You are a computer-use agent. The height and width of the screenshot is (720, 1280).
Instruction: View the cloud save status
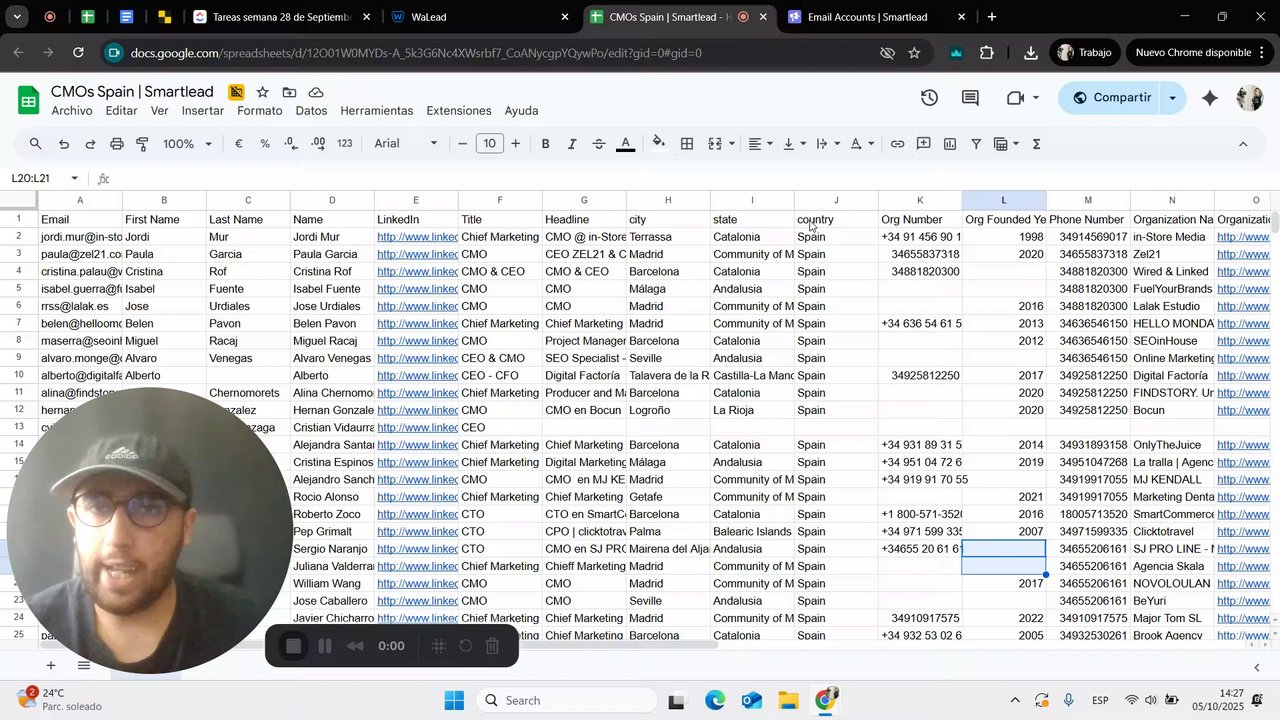[x=316, y=92]
